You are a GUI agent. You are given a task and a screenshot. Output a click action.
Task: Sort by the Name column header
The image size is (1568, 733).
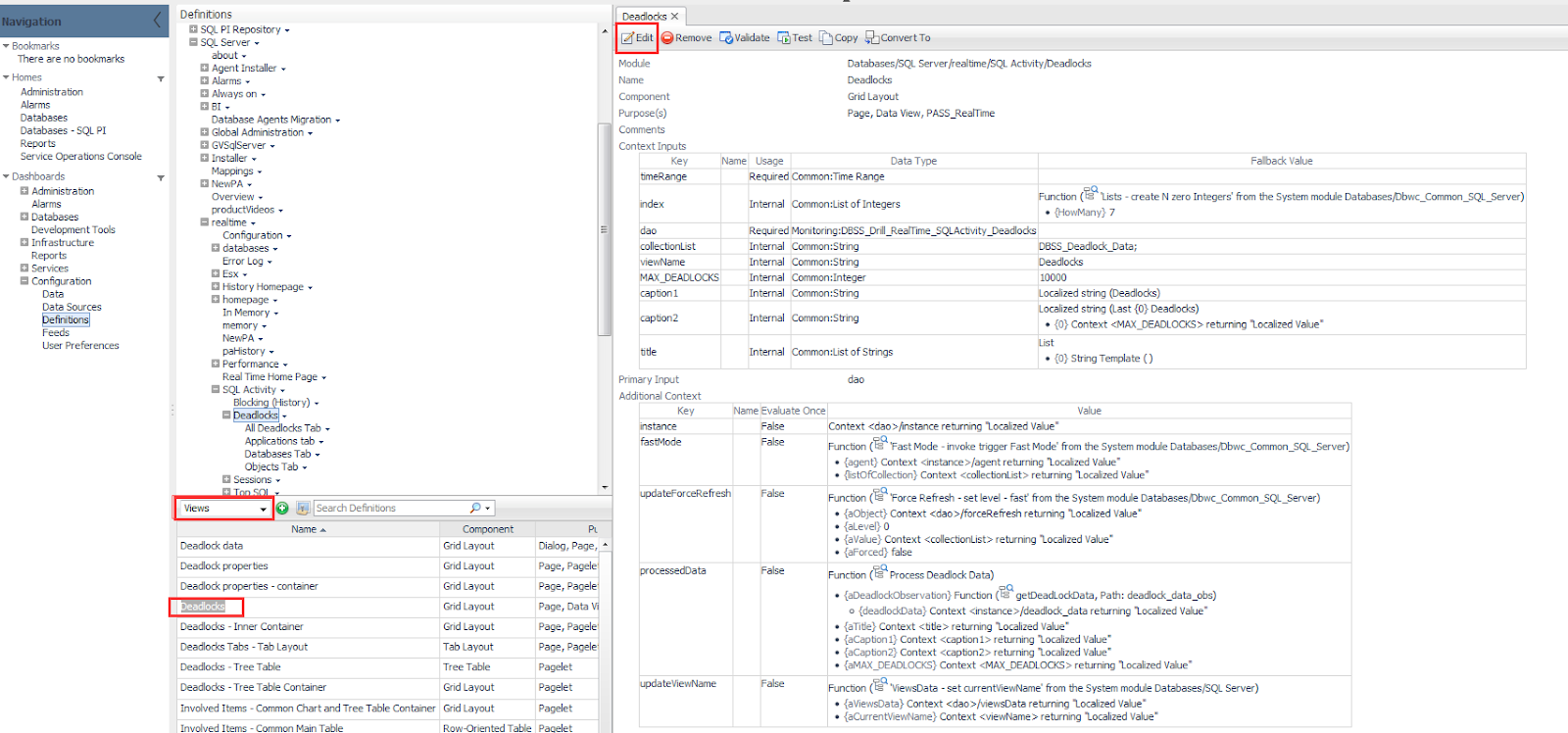tap(308, 529)
